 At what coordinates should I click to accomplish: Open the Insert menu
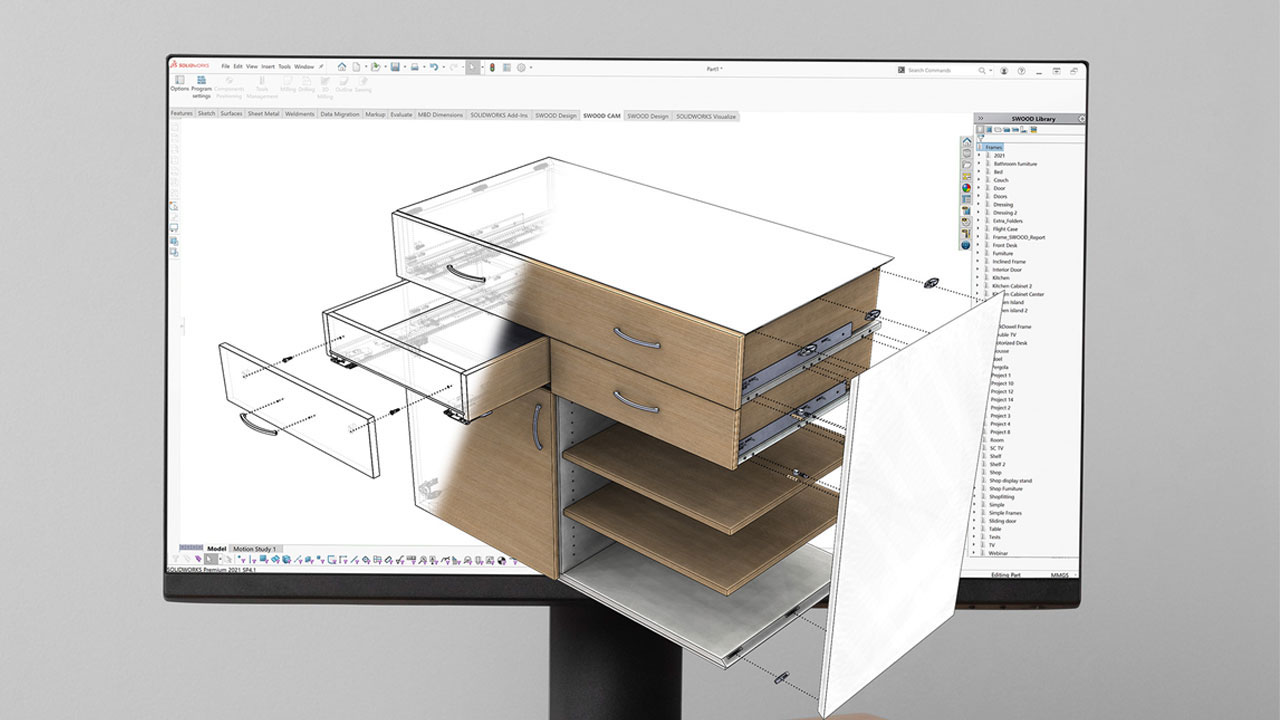tap(268, 67)
